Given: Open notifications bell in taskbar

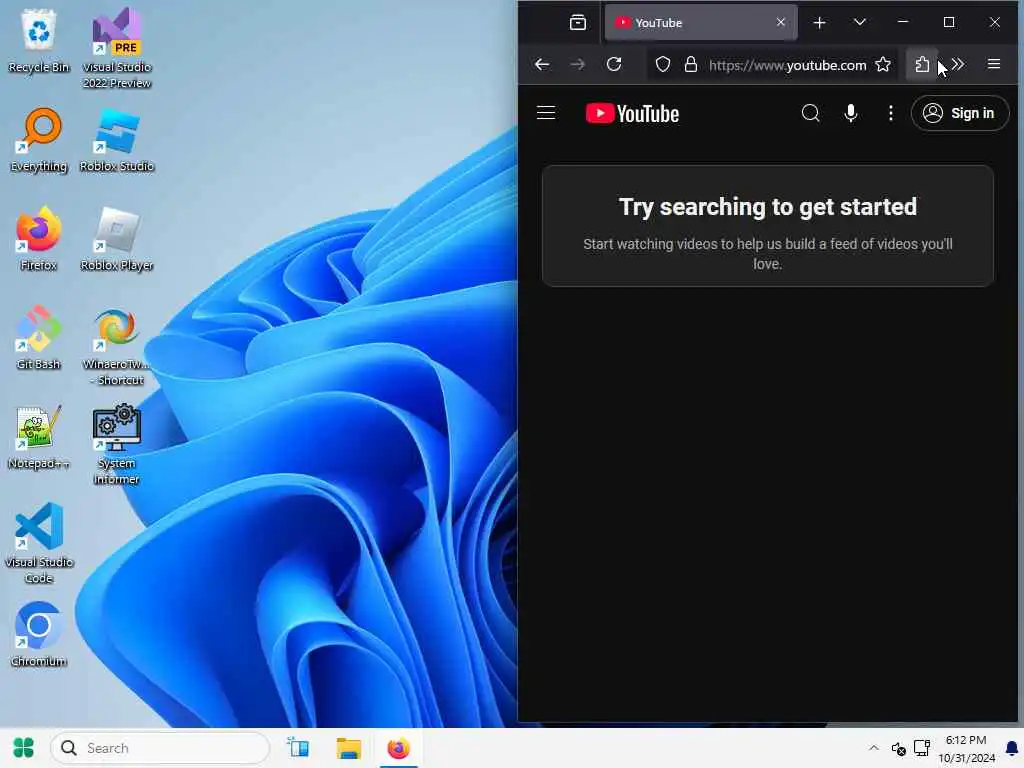Looking at the screenshot, I should [1012, 748].
